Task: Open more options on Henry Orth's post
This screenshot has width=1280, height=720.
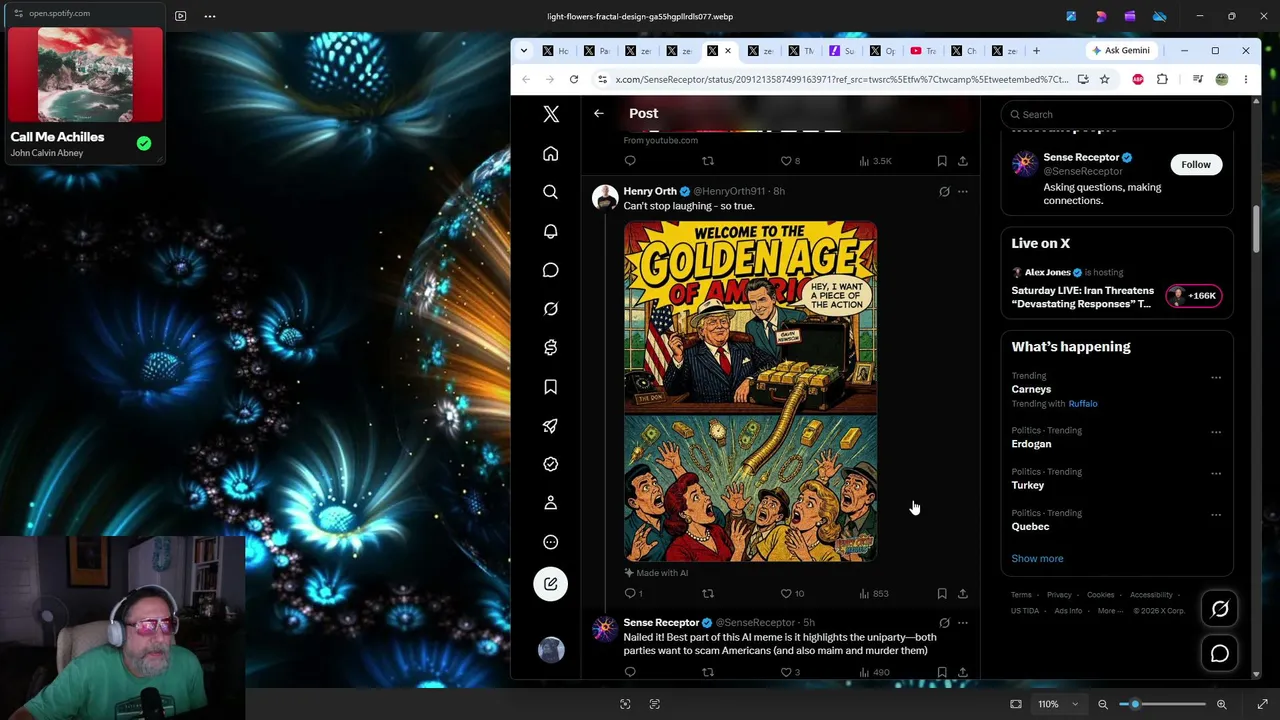Action: 963,191
